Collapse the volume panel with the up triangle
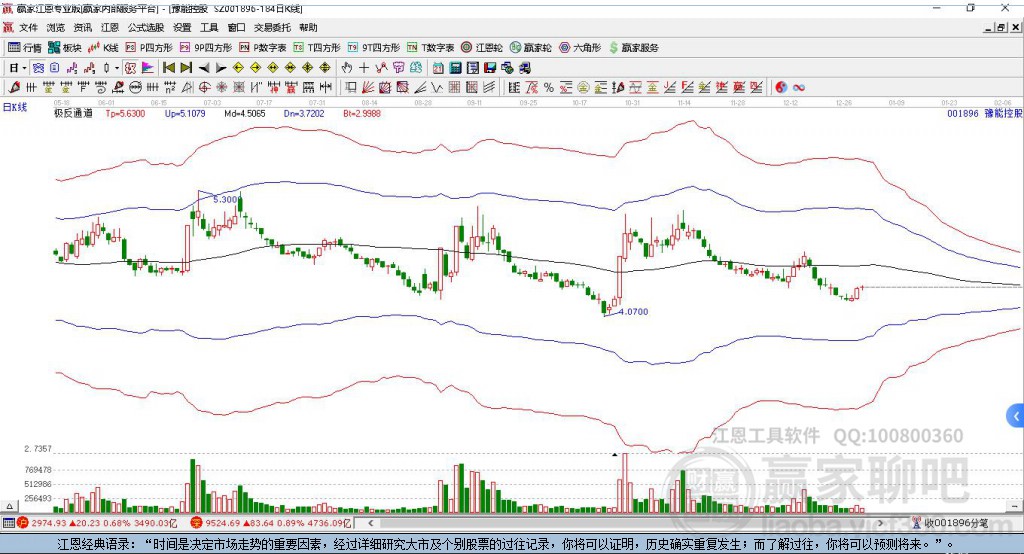The height and width of the screenshot is (554, 1024). pos(9,506)
